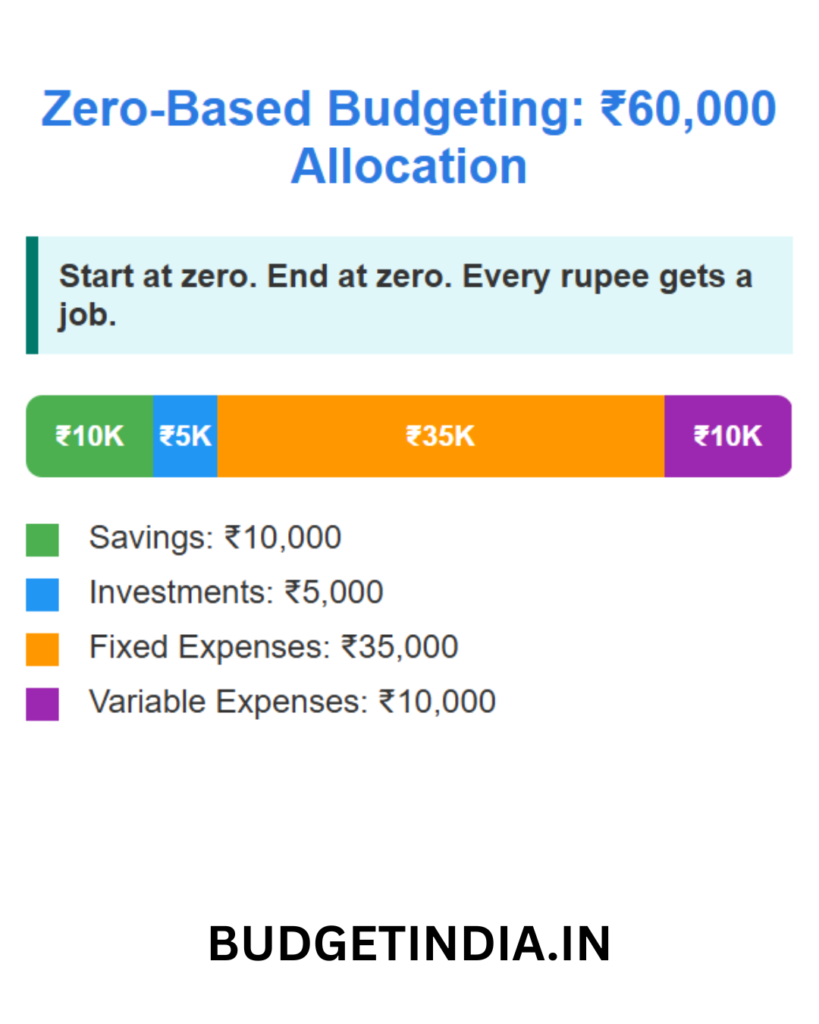The height and width of the screenshot is (1024, 819).
Task: Select the Investments: ₹5,000 legend label
Action: tap(236, 593)
